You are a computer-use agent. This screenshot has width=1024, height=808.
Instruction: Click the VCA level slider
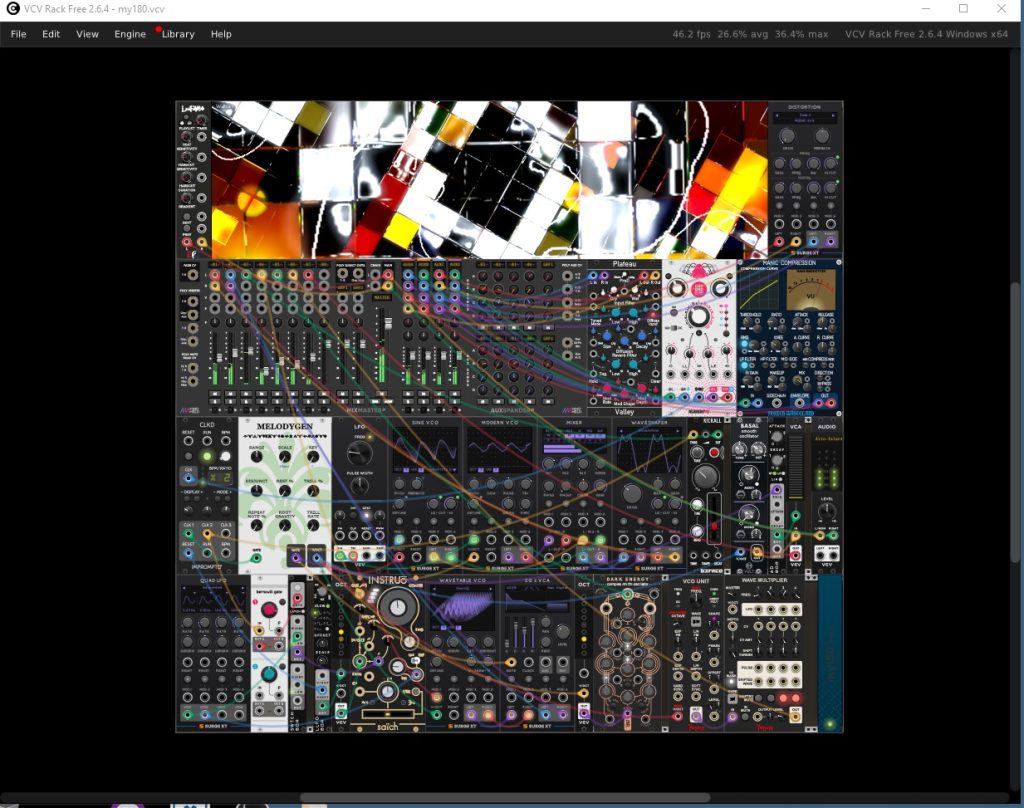click(x=795, y=467)
